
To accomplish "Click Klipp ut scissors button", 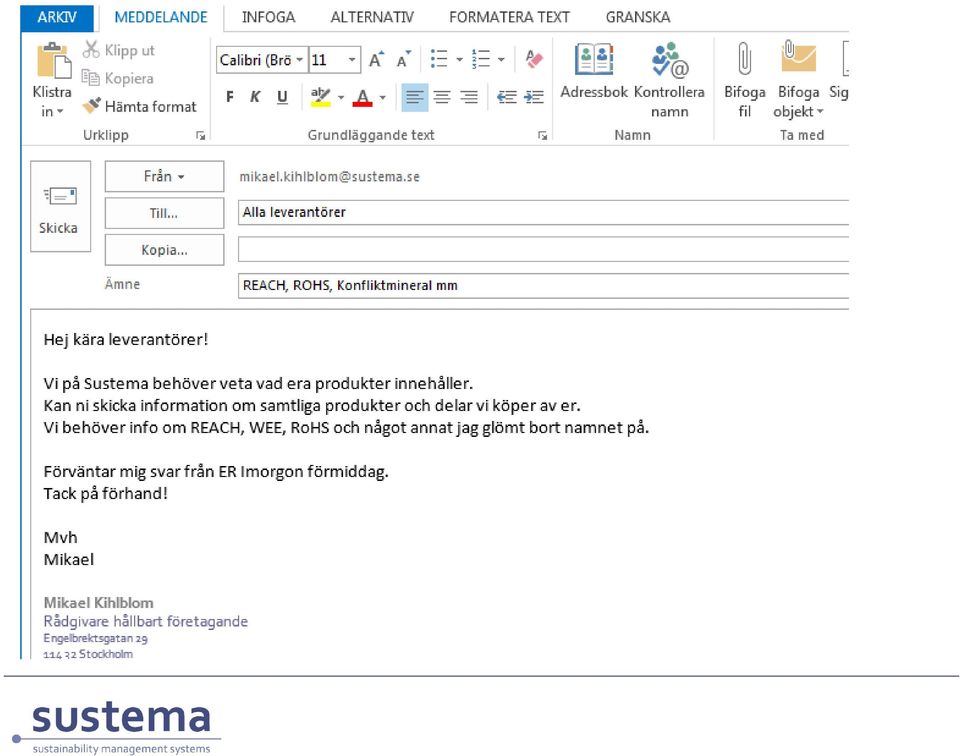I will click(x=118, y=50).
